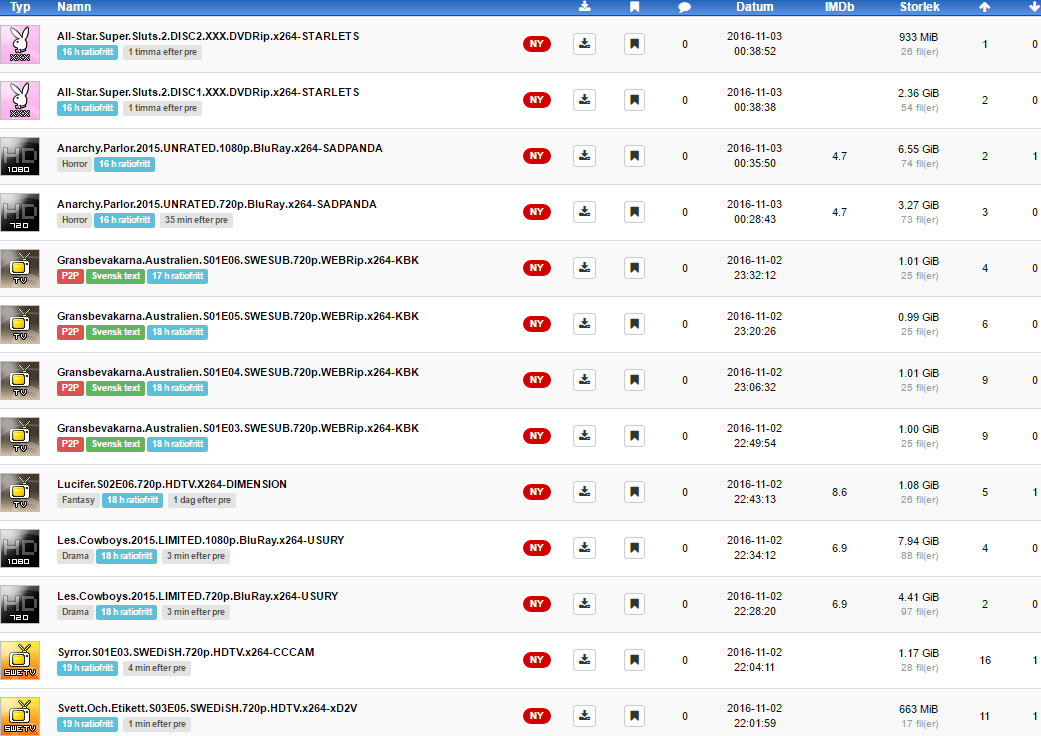Bookmark Anarchy.Parlor 720p SADPANDA torrent
This screenshot has height=736, width=1041.
tap(635, 212)
